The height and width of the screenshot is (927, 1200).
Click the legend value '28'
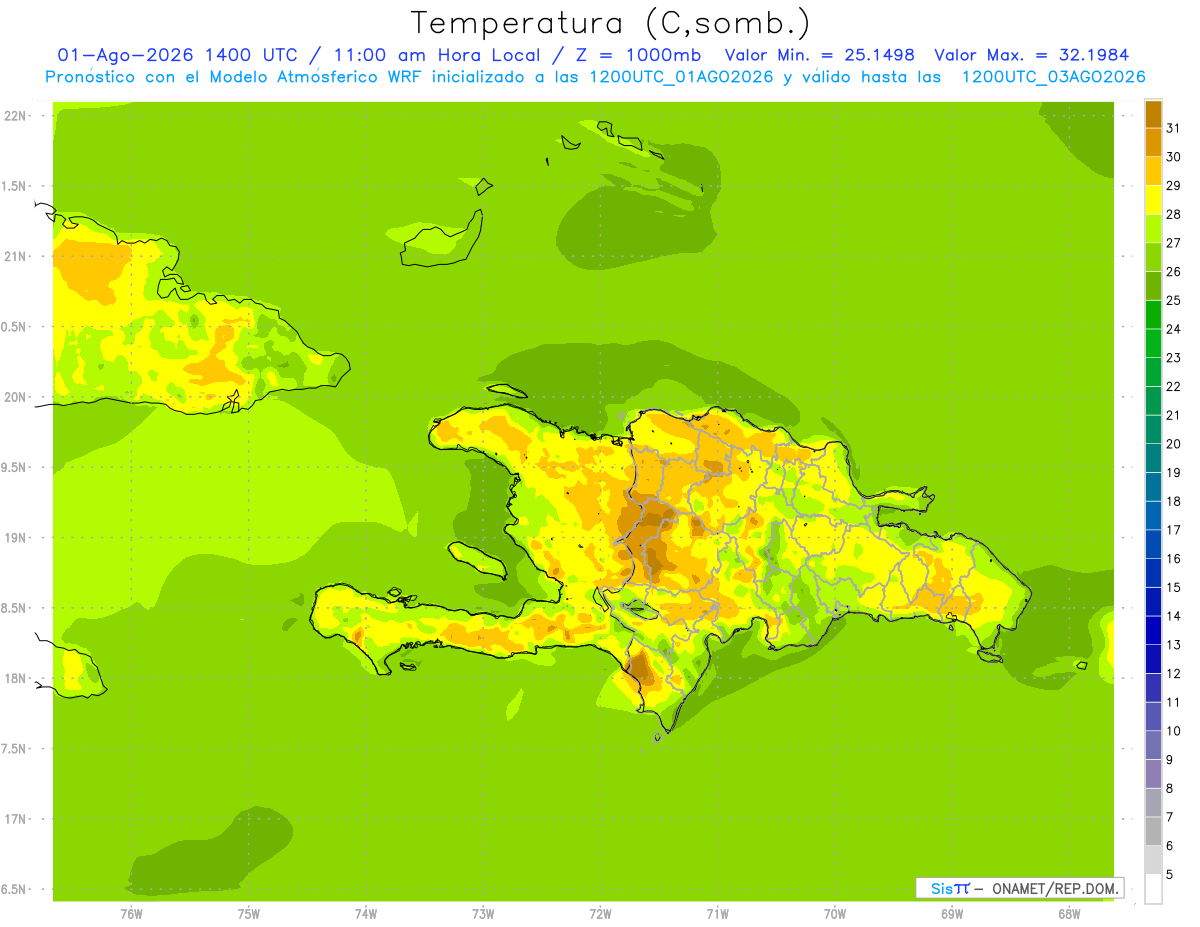tap(1174, 214)
